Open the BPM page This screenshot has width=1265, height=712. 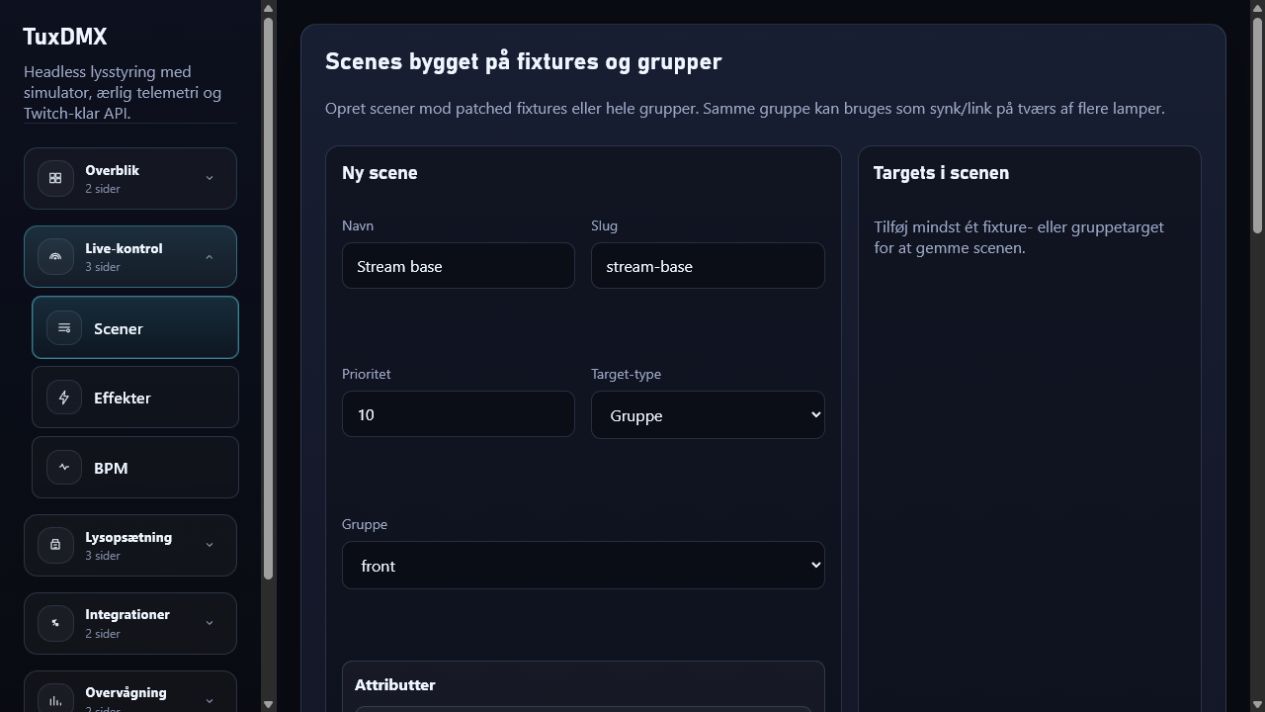pyautogui.click(x=135, y=467)
